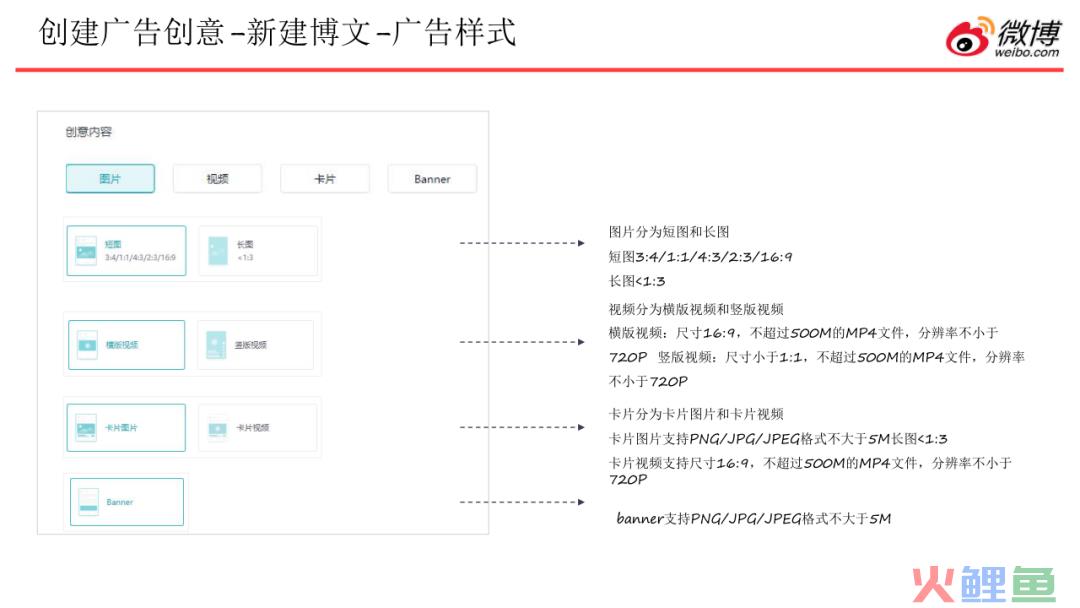1080x608 pixels.
Task: Click the slide title 创建广告创意-新建博文-广告样式
Action: pyautogui.click(x=277, y=32)
